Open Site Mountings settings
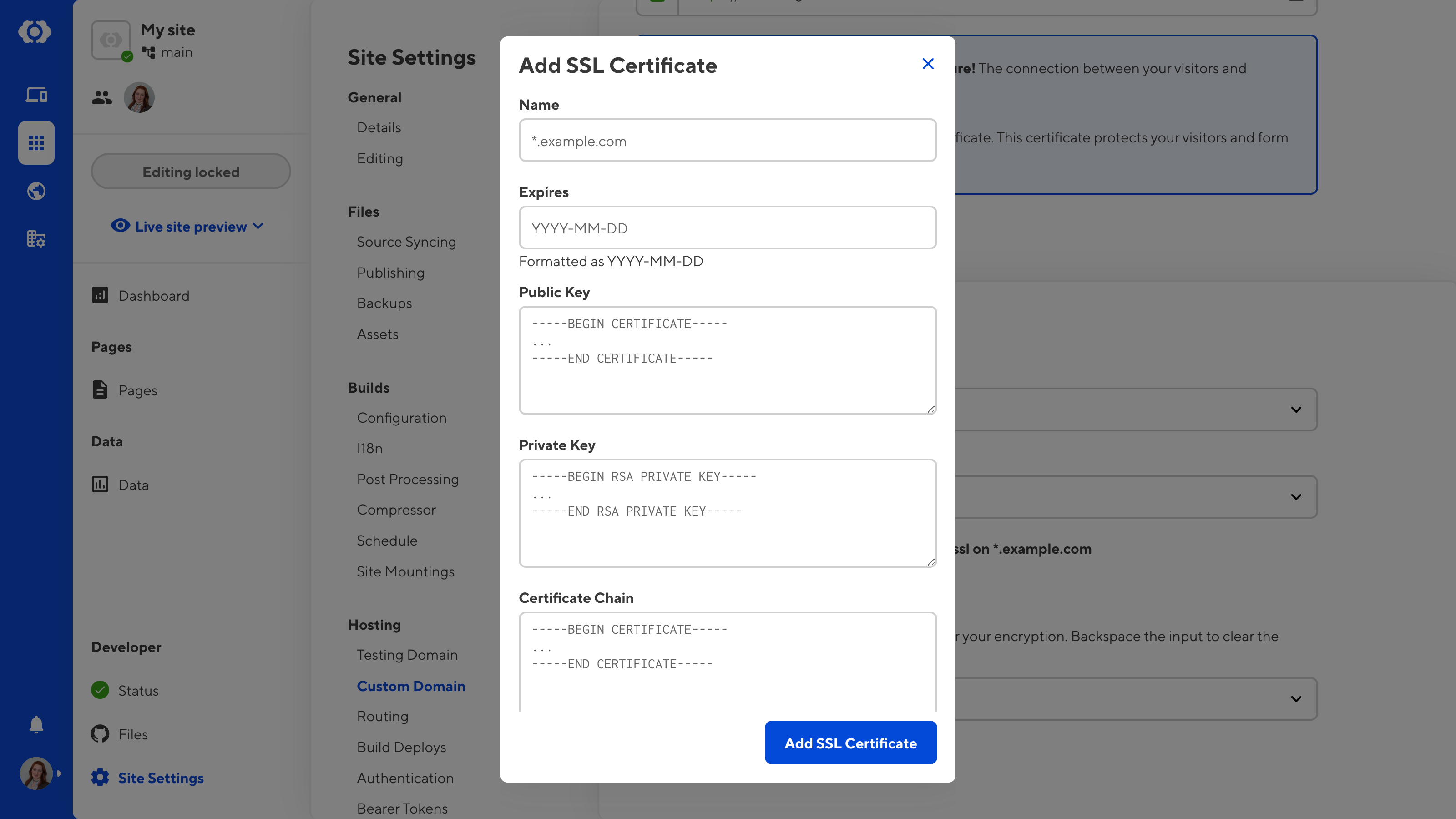The height and width of the screenshot is (819, 1456). 405,571
